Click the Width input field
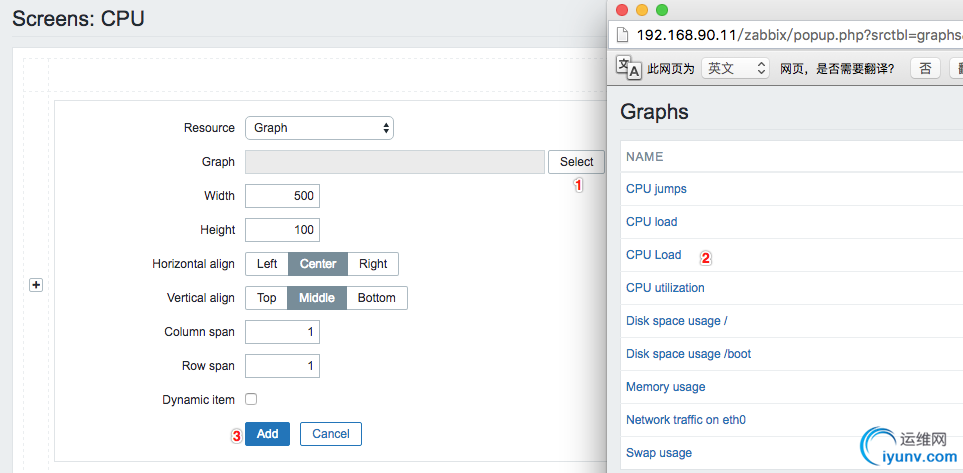Viewport: 963px width, 473px height. coord(282,196)
